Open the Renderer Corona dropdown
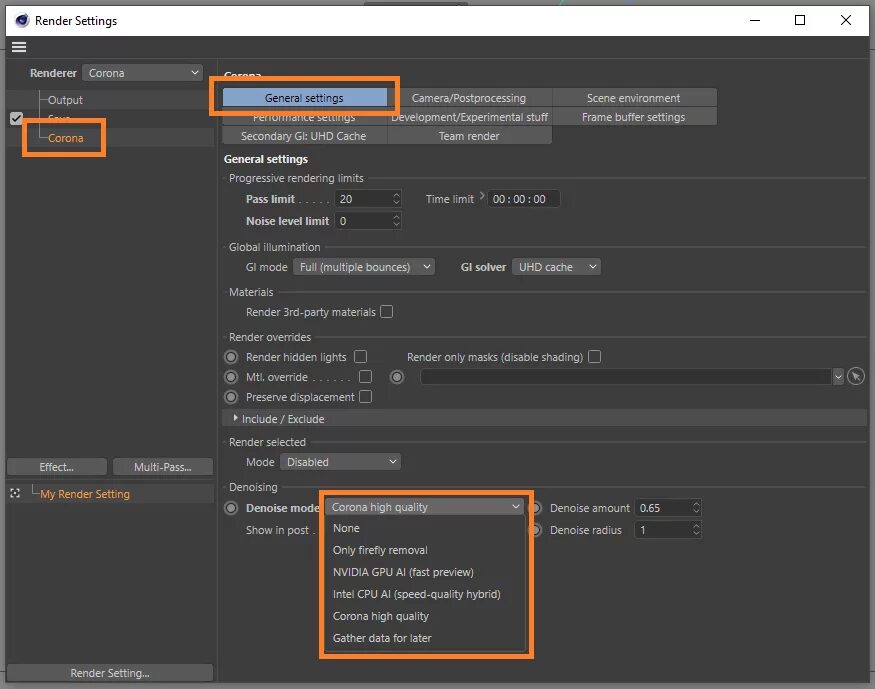 tap(142, 73)
